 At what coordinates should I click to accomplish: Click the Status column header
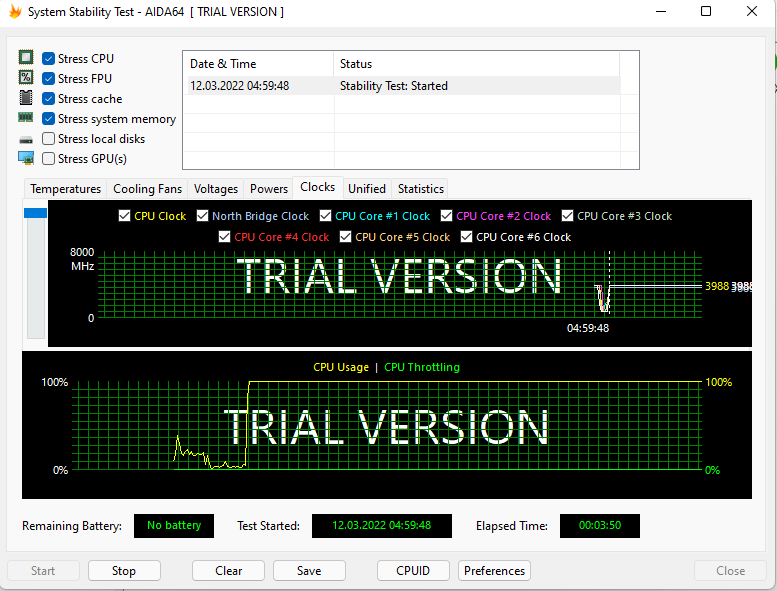click(477, 64)
